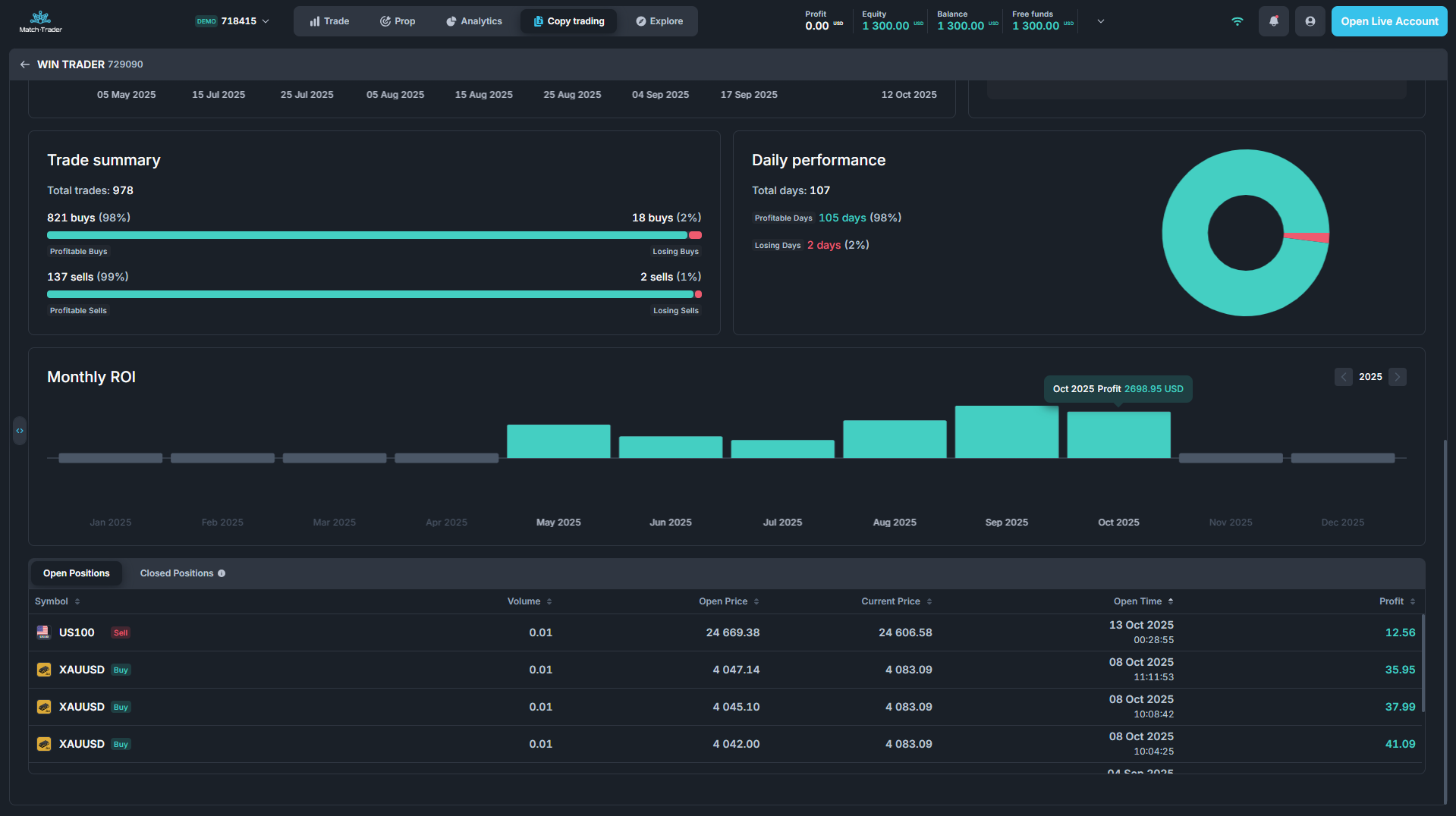Click the Match-Trader logo
Viewport: 1456px width, 816px height.
pyautogui.click(x=41, y=21)
